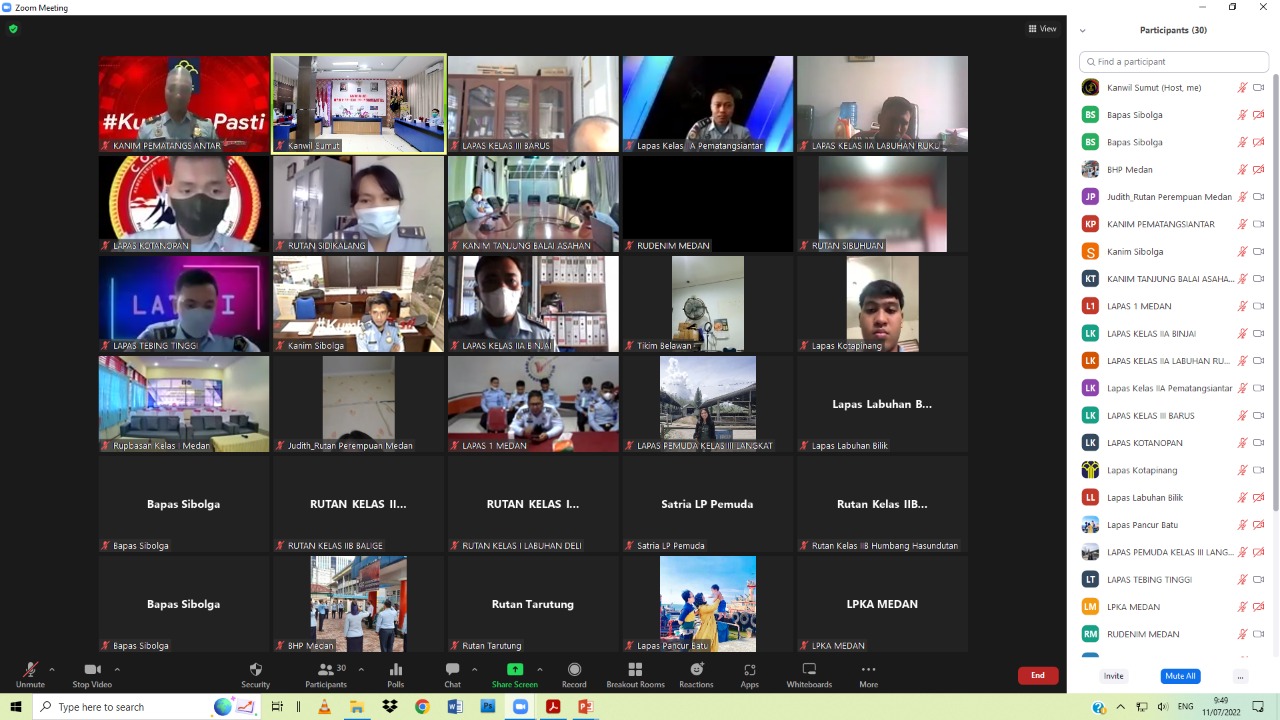
Task: Open Whiteboards in the toolbar
Action: coord(809,670)
